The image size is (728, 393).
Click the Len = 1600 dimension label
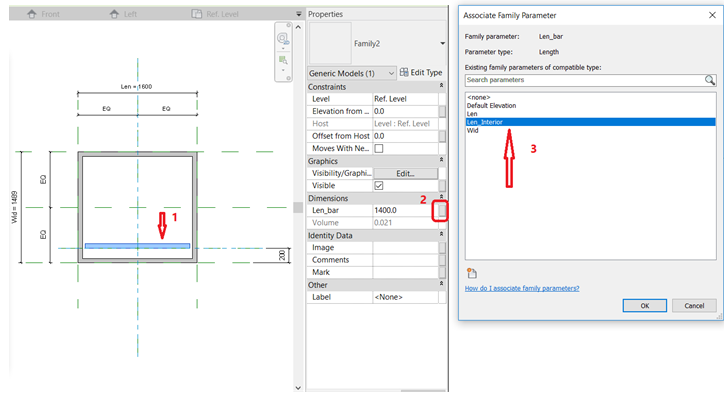(x=136, y=86)
